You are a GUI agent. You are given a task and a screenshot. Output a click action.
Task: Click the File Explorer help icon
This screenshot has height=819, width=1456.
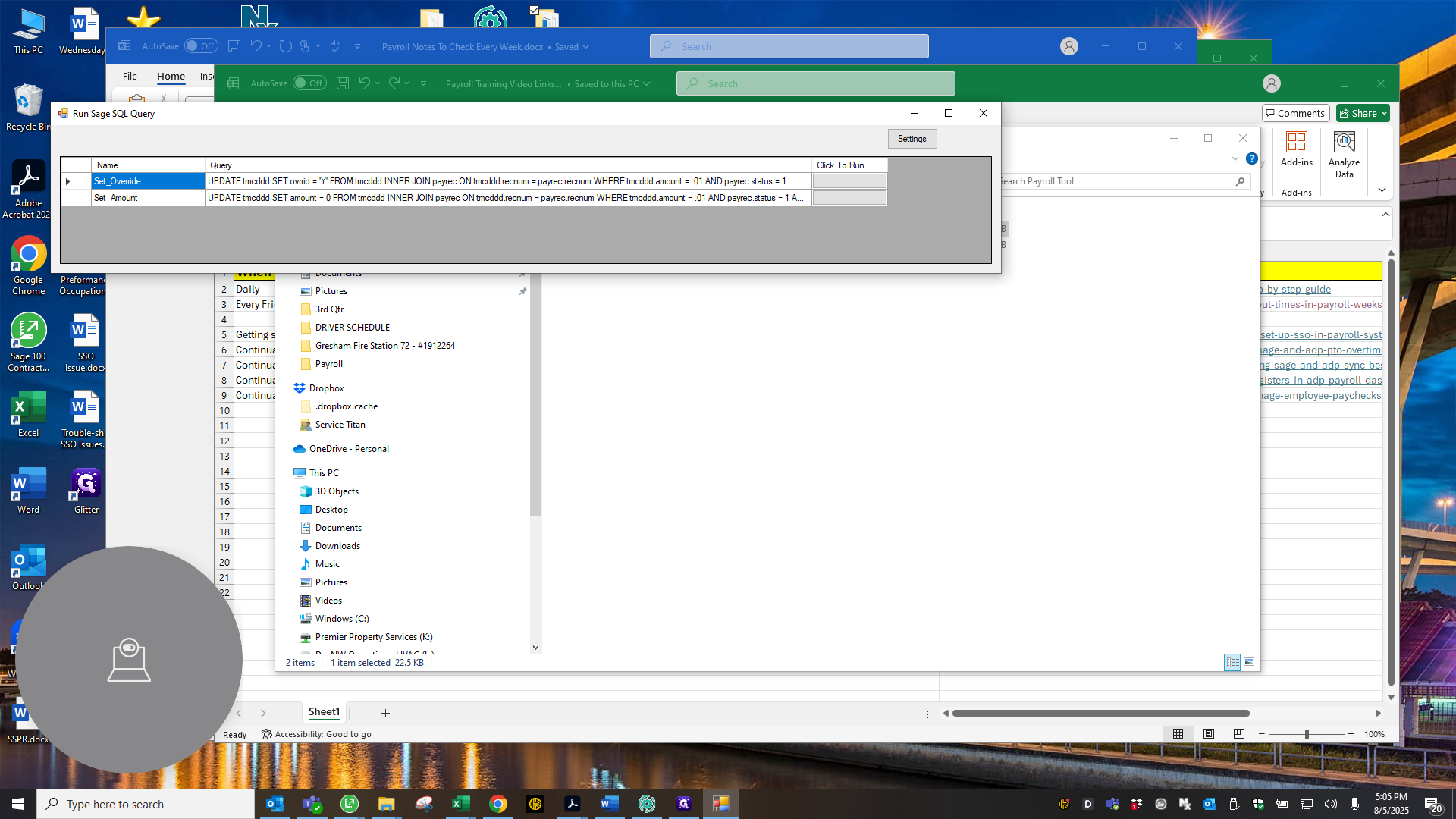pyautogui.click(x=1252, y=158)
